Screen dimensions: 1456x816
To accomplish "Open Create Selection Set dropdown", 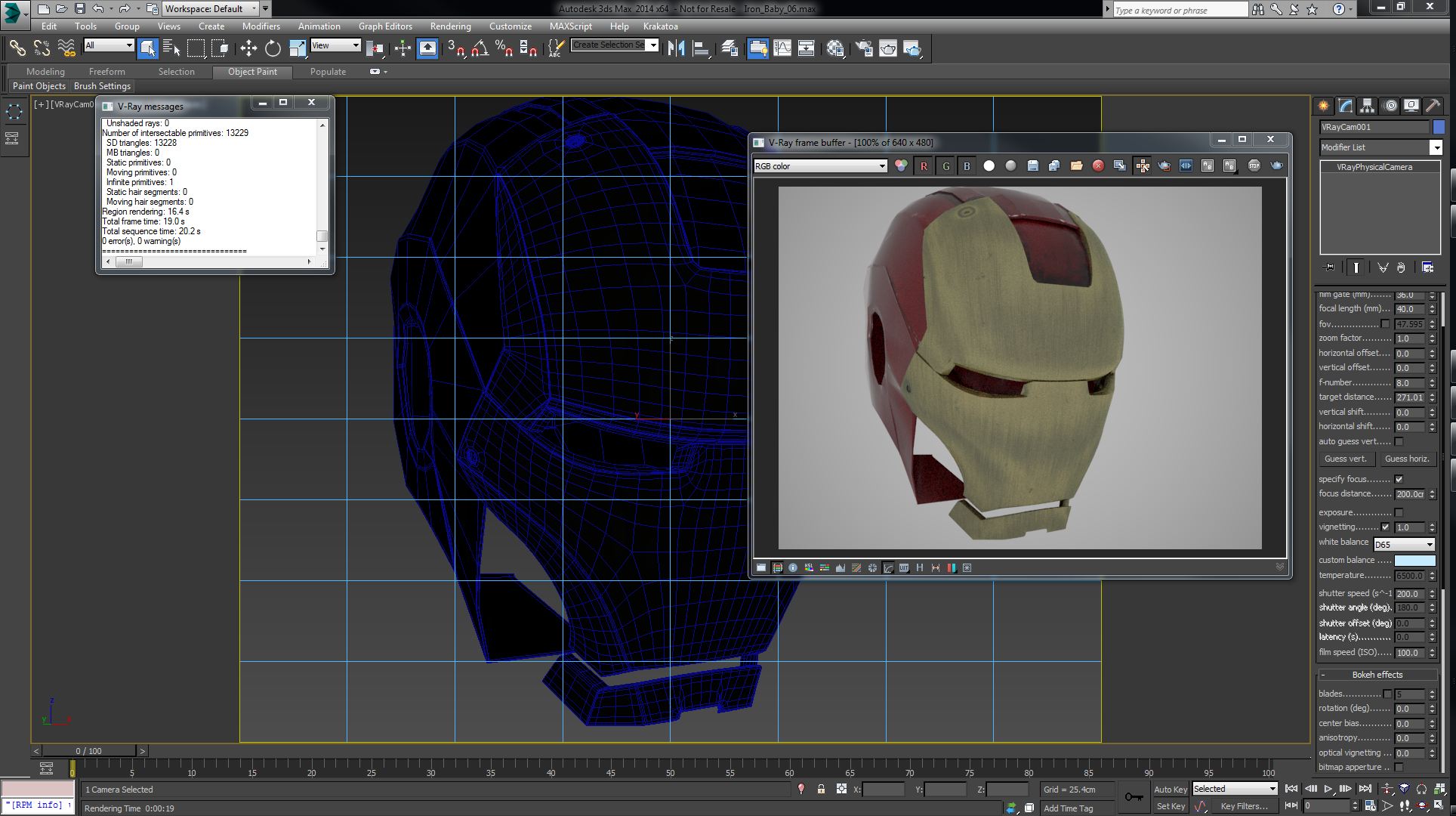I will click(615, 45).
